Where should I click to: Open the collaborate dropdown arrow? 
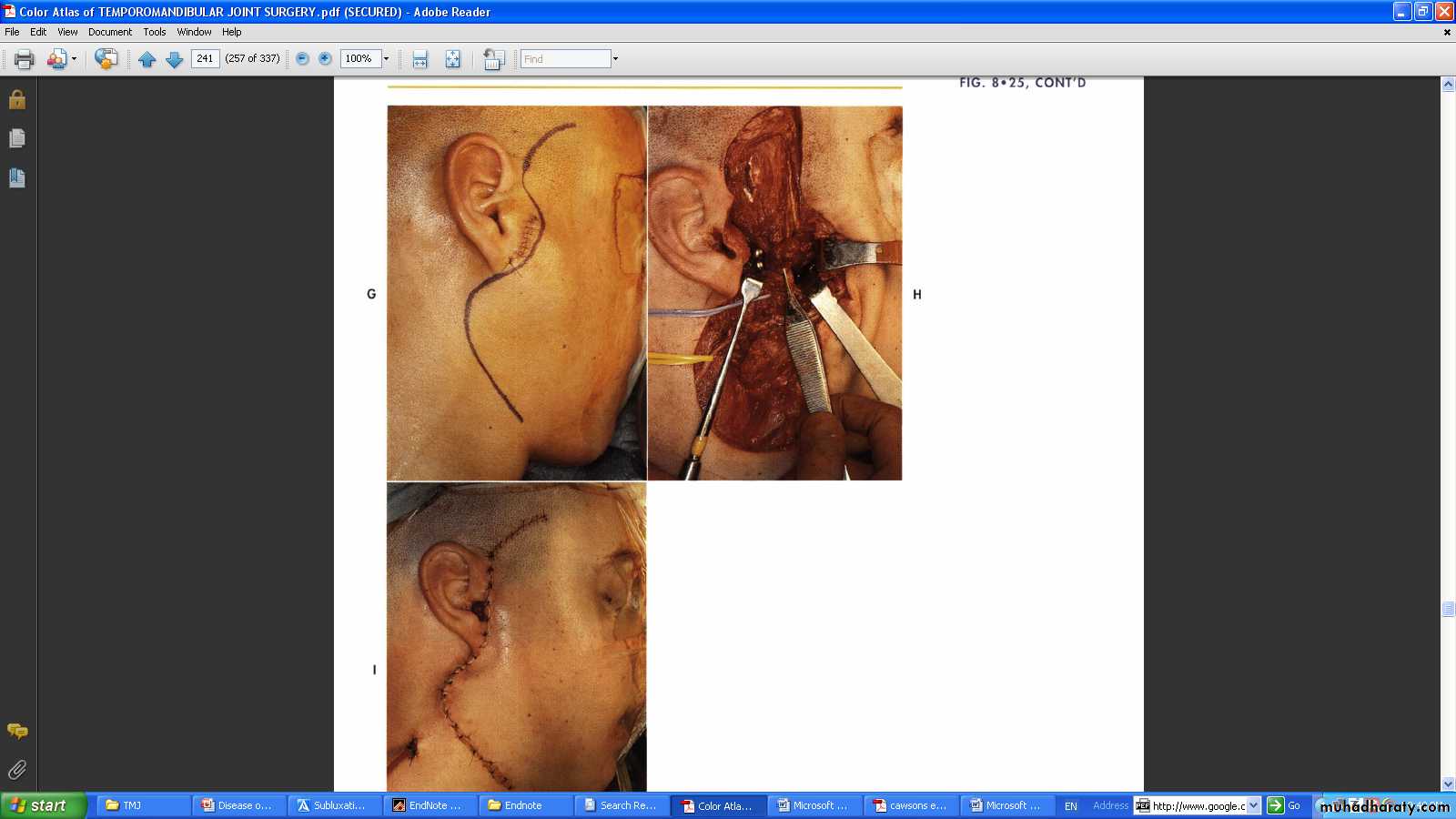tap(74, 59)
